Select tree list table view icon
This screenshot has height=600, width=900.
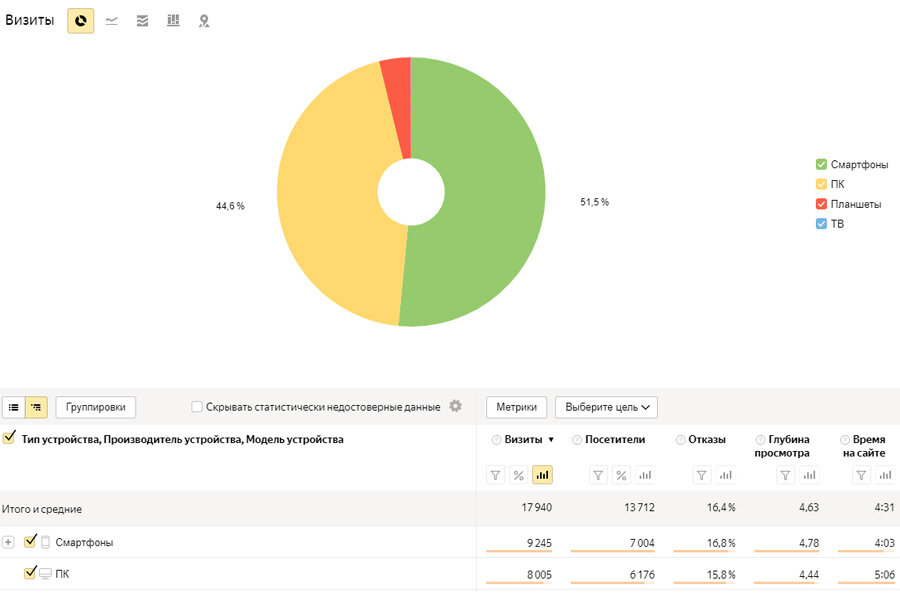coord(36,407)
